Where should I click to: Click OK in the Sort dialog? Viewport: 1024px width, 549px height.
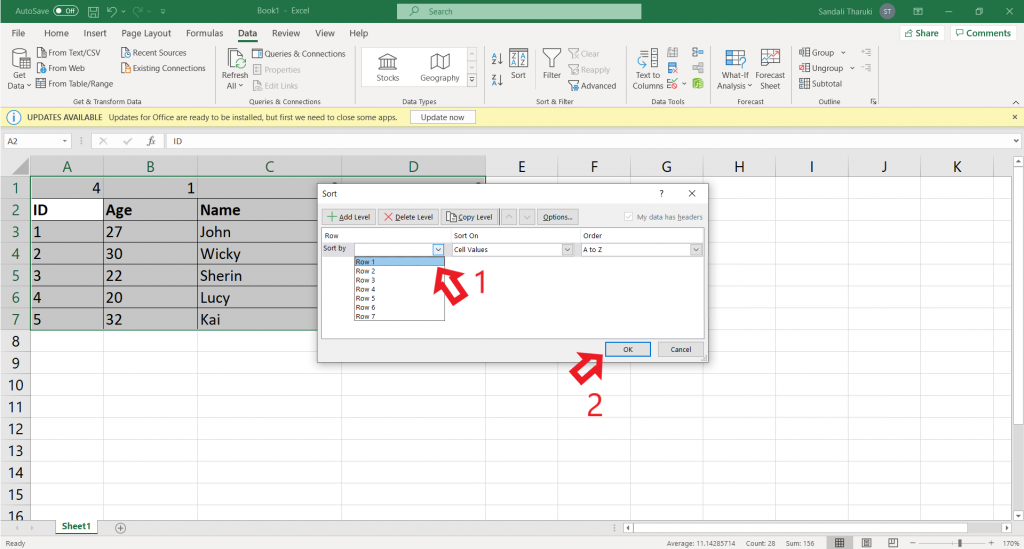(628, 349)
